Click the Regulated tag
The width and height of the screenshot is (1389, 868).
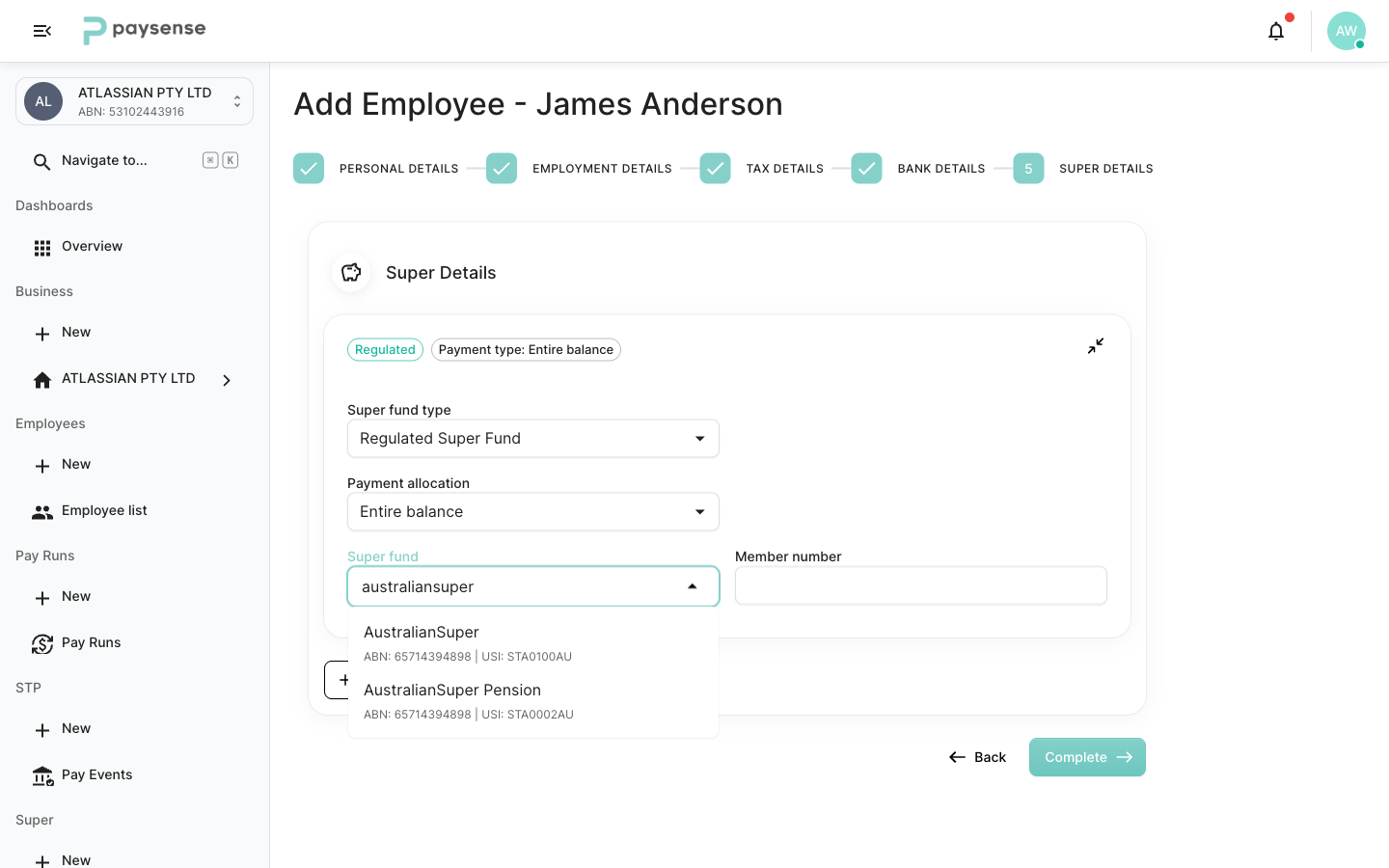[x=385, y=350]
